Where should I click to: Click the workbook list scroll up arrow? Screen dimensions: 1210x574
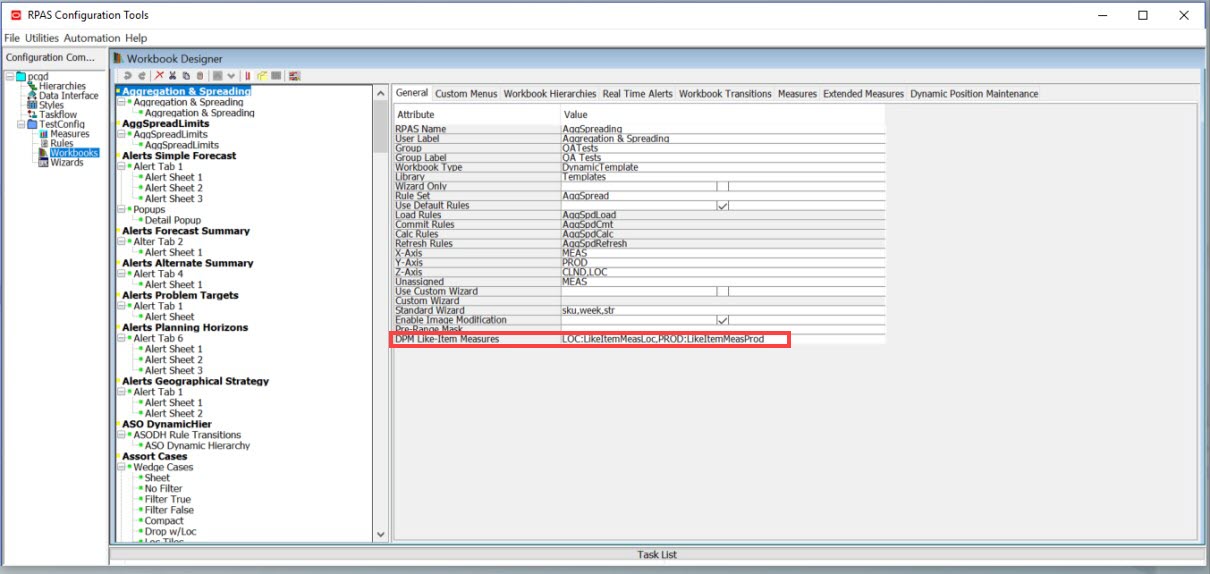(380, 94)
